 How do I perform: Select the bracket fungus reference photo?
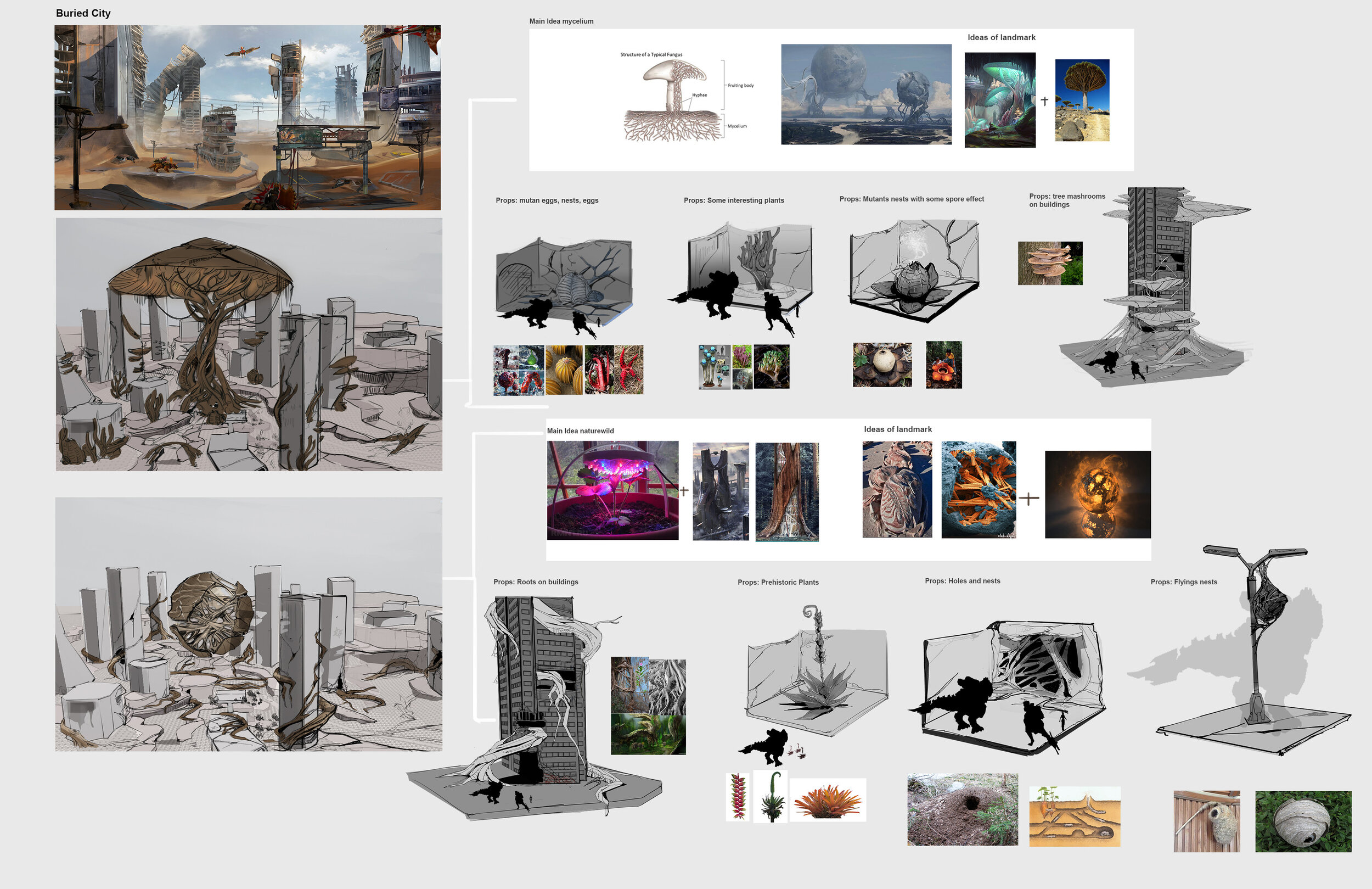[1050, 263]
